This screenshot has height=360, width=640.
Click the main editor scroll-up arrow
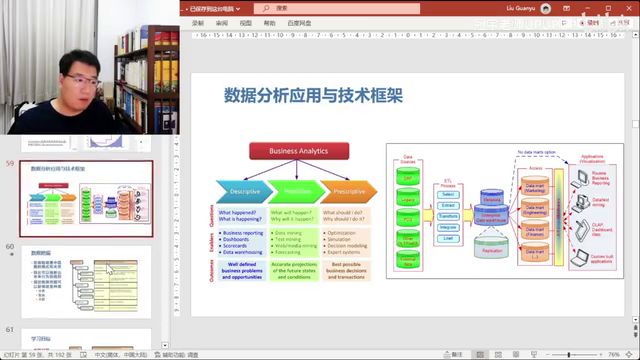636,36
